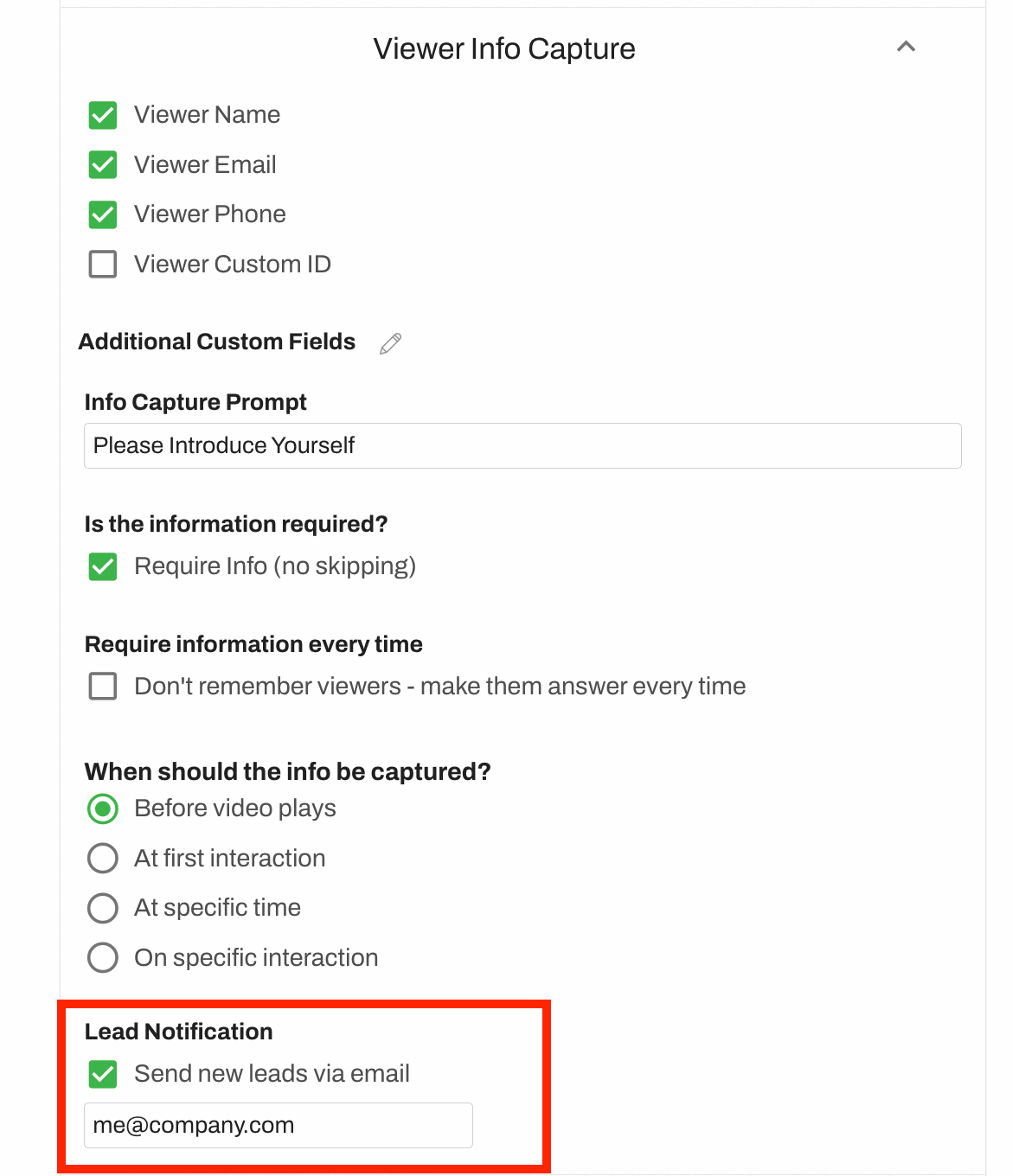
Task: Click the At specific time label
Action: [x=217, y=908]
